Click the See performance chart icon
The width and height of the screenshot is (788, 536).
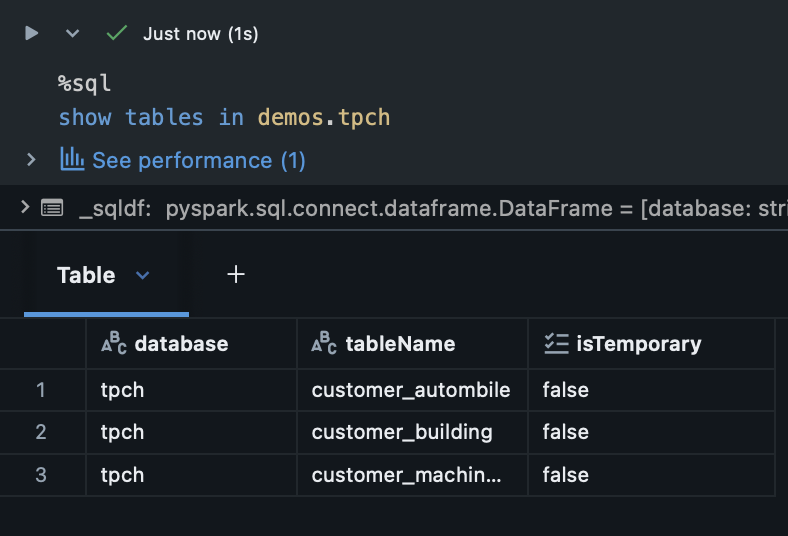pos(72,159)
